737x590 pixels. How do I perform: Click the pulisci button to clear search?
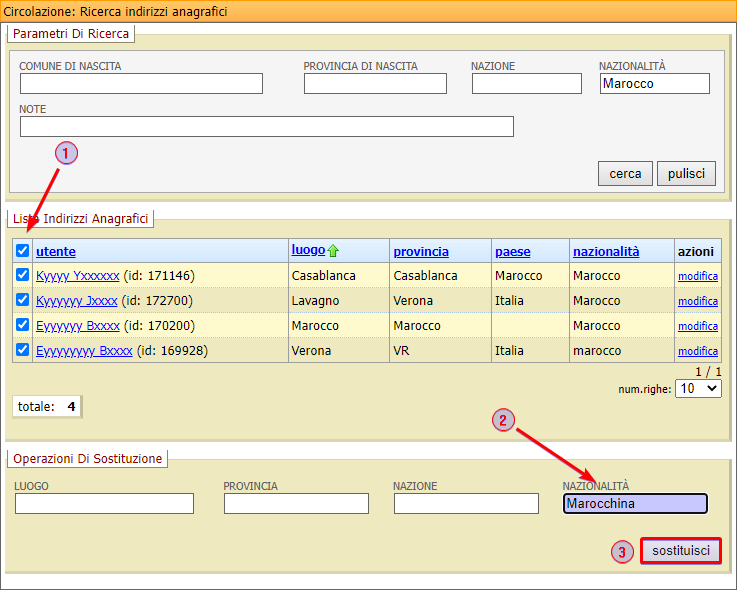686,174
